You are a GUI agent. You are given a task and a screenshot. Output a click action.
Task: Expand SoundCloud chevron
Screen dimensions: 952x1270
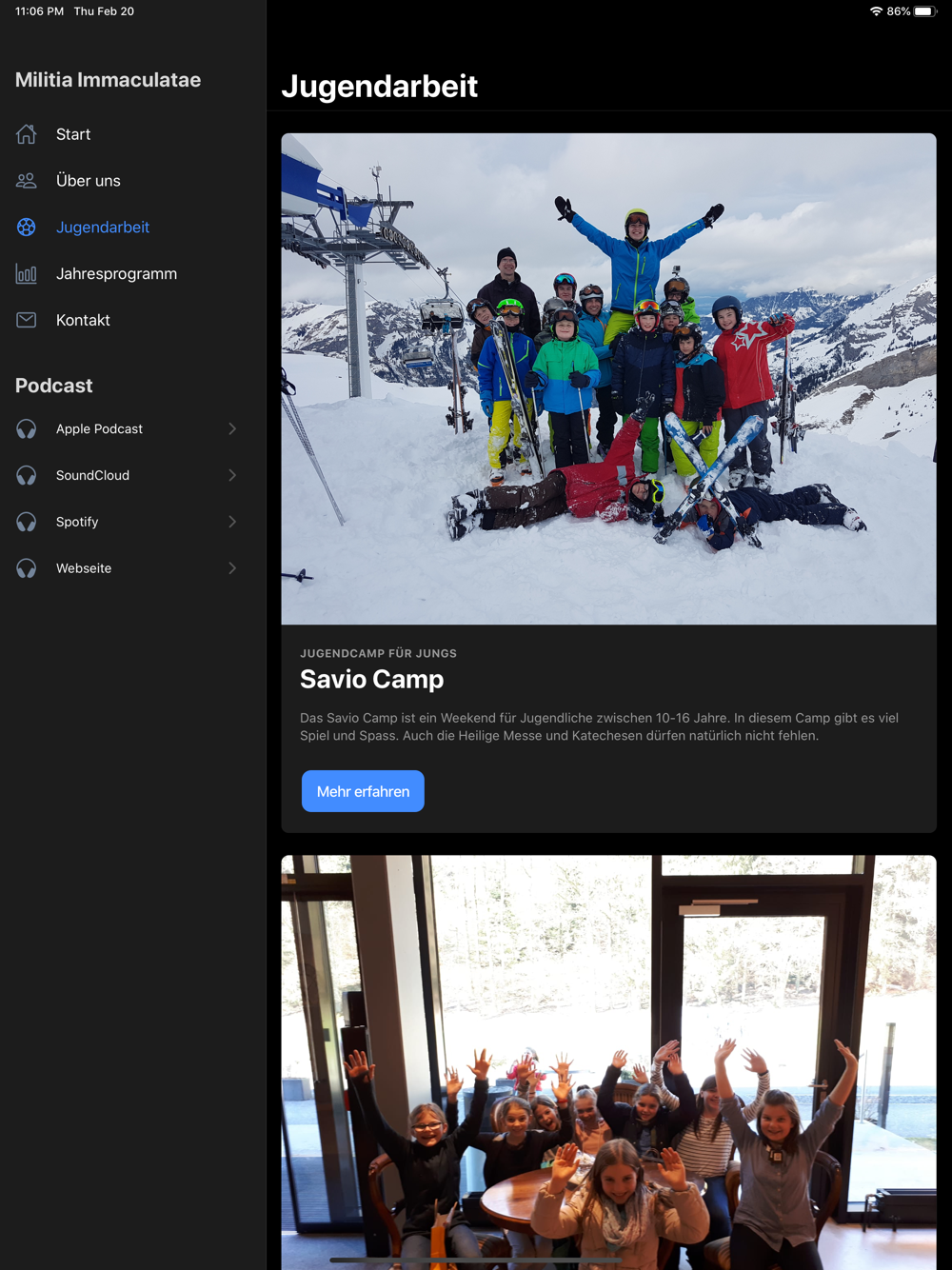click(232, 476)
